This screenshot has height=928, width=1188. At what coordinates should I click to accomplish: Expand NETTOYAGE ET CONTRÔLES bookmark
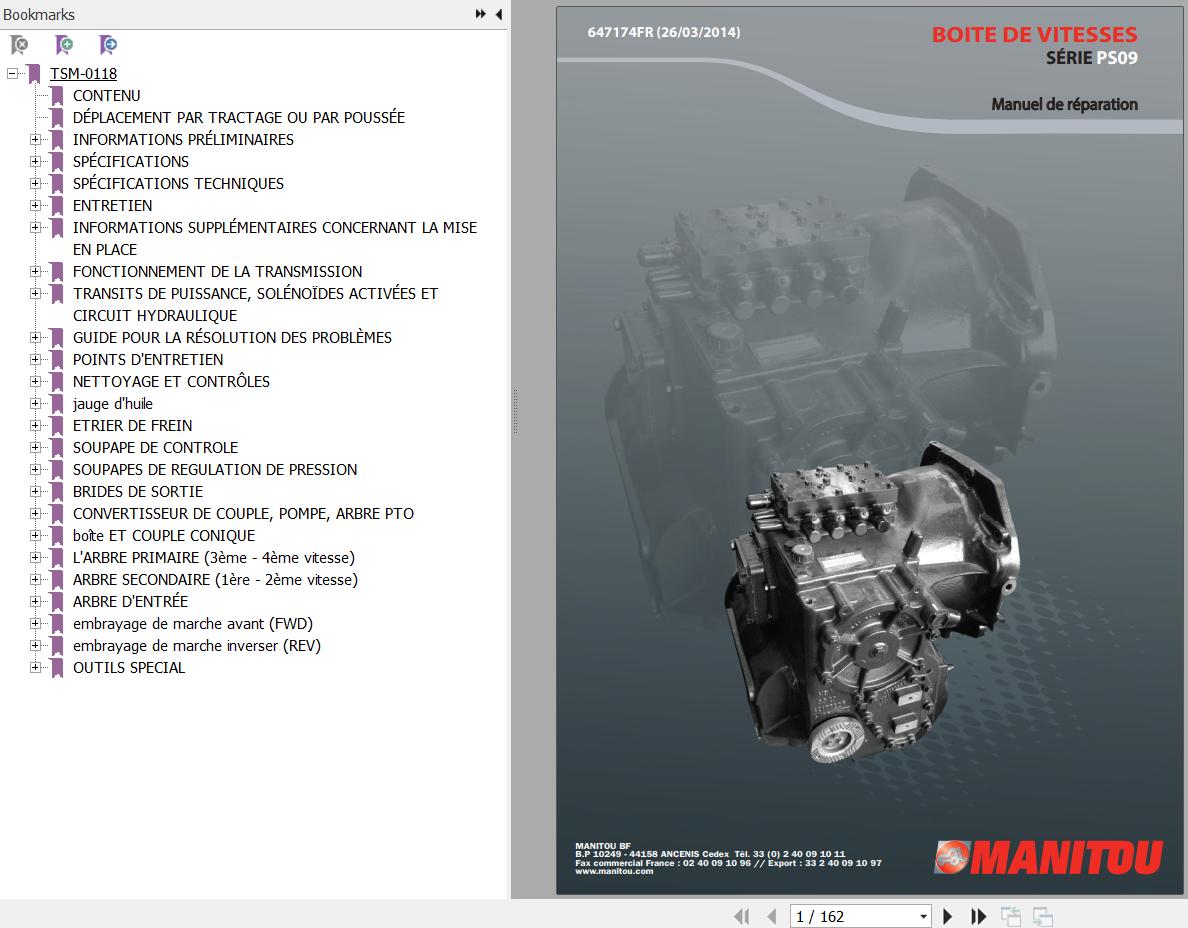coord(35,381)
